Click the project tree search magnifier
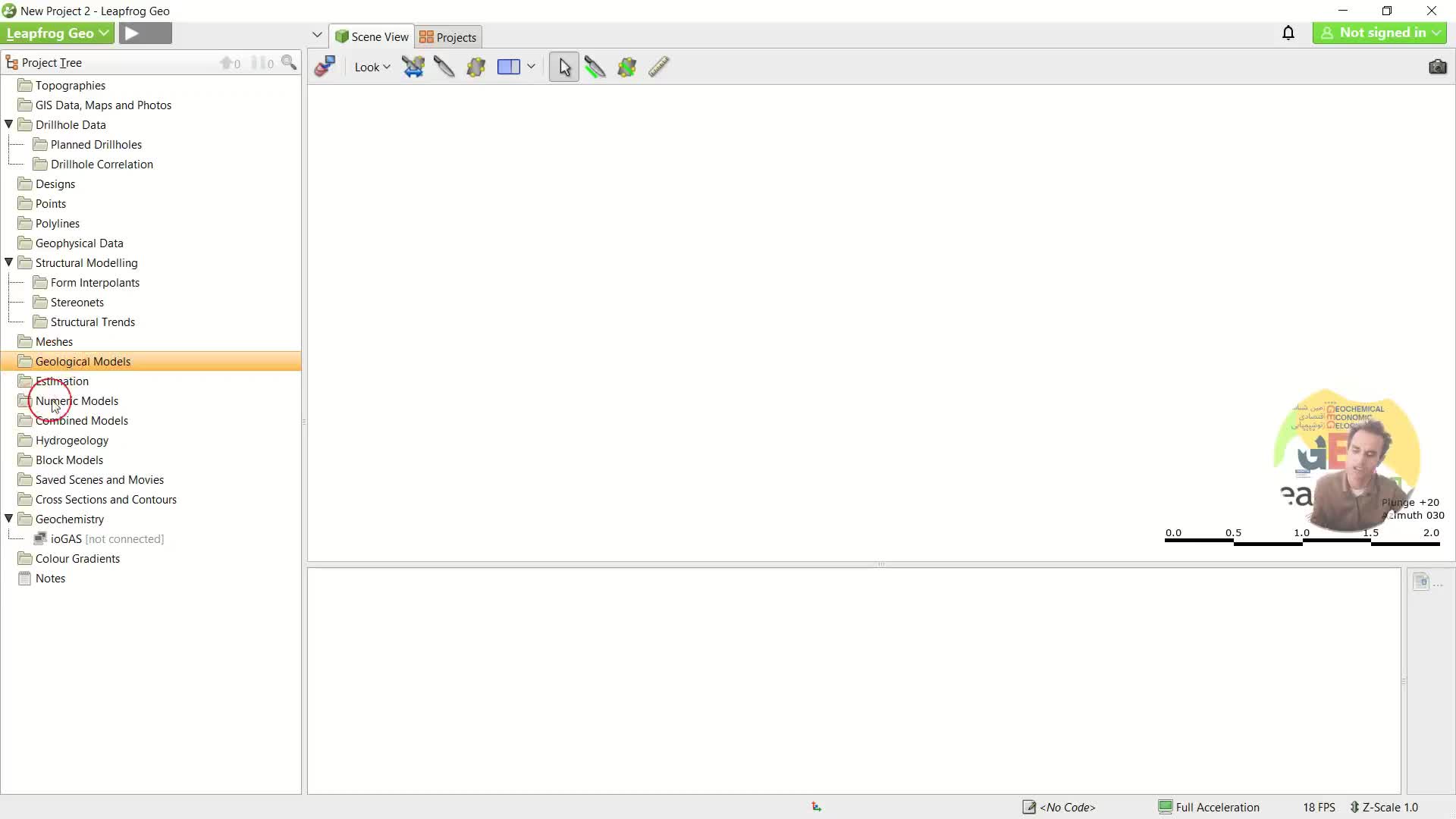1456x819 pixels. pyautogui.click(x=289, y=63)
